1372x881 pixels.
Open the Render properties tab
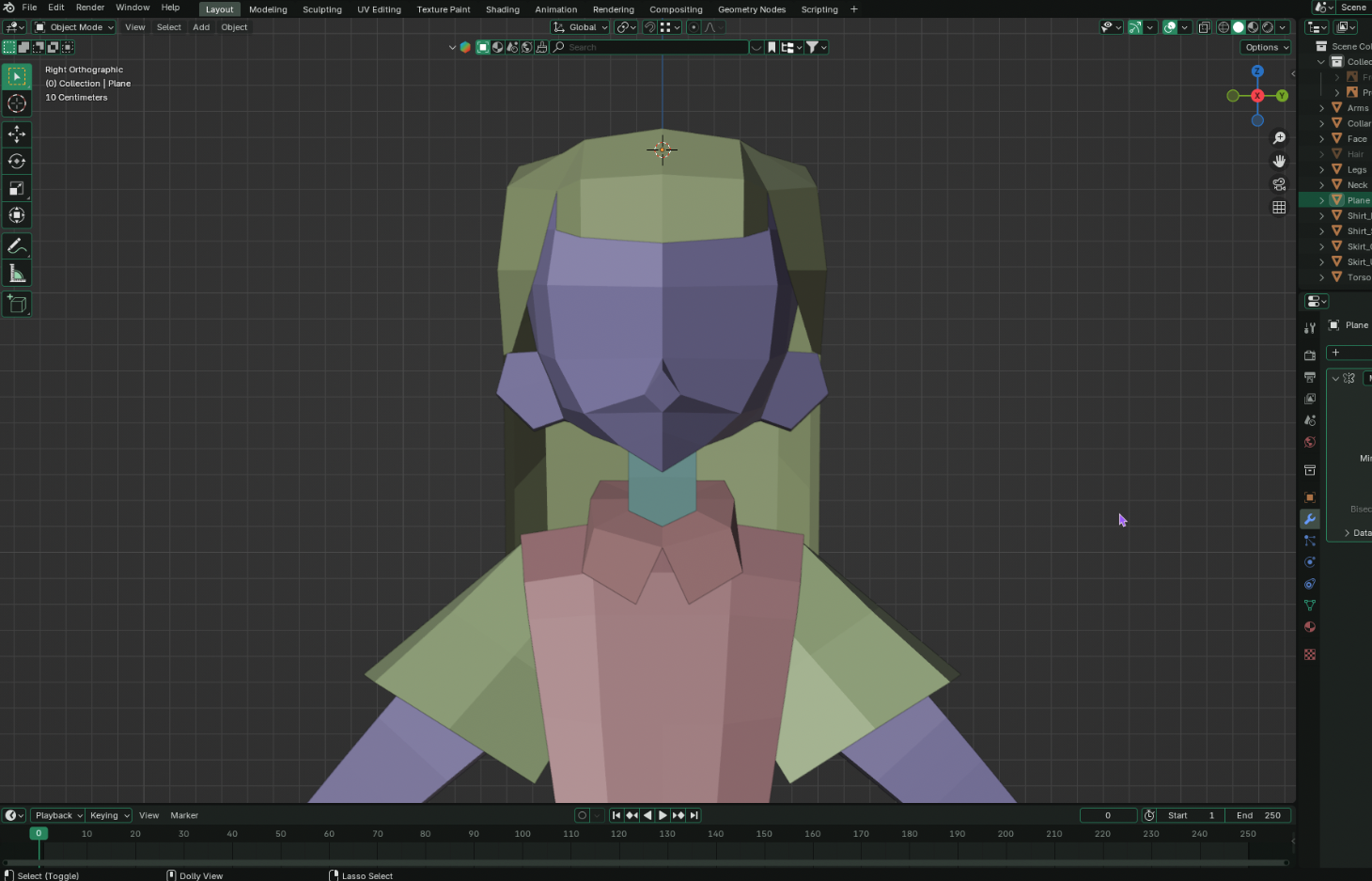click(x=1310, y=355)
